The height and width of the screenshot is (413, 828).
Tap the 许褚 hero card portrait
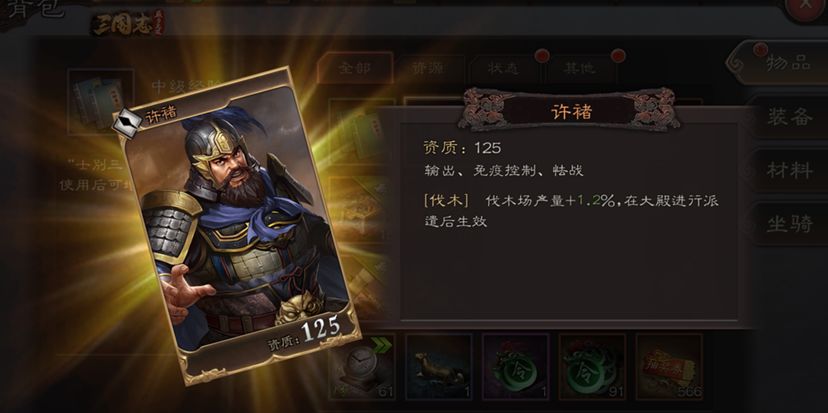coord(238,224)
